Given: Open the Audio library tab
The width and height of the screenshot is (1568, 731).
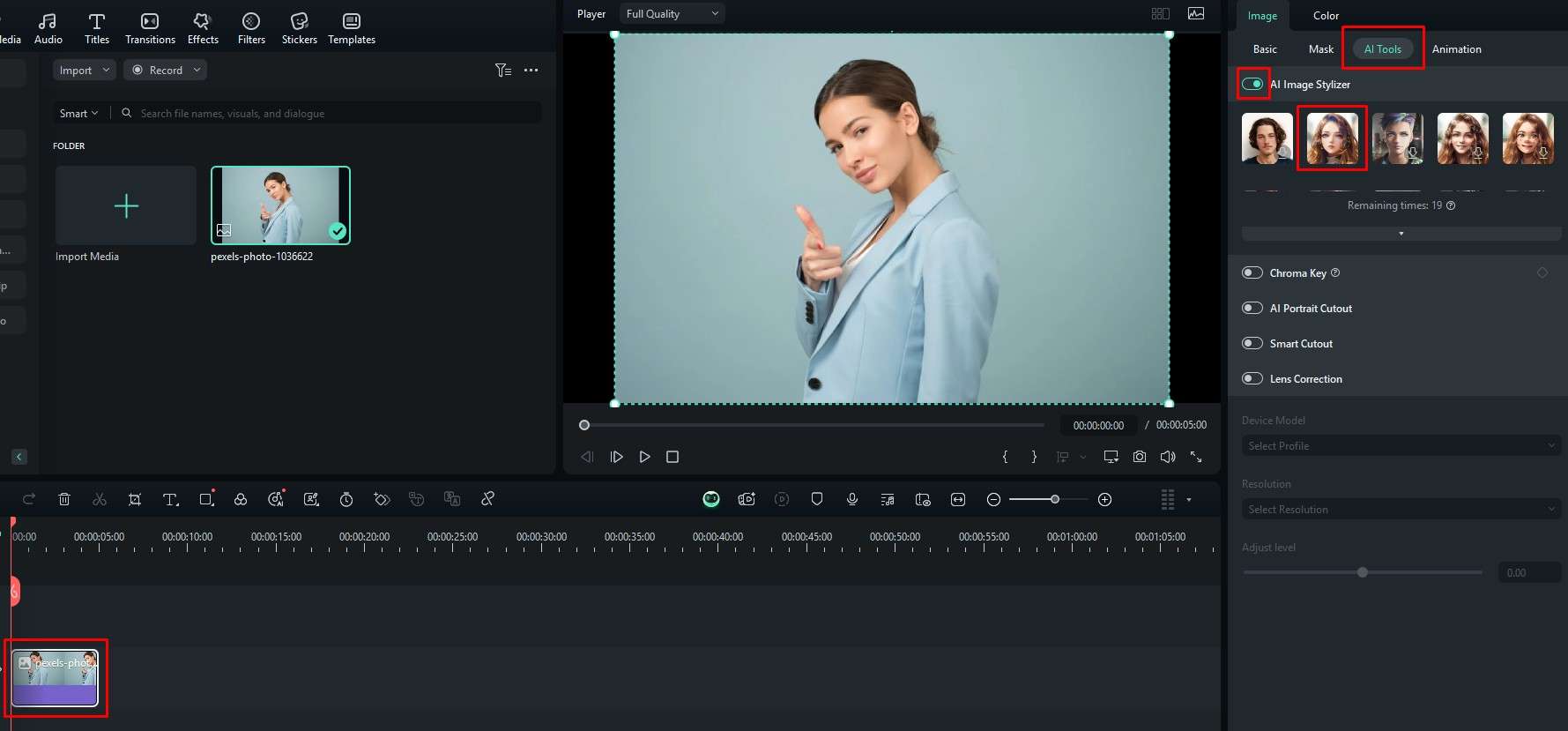Looking at the screenshot, I should tap(48, 28).
